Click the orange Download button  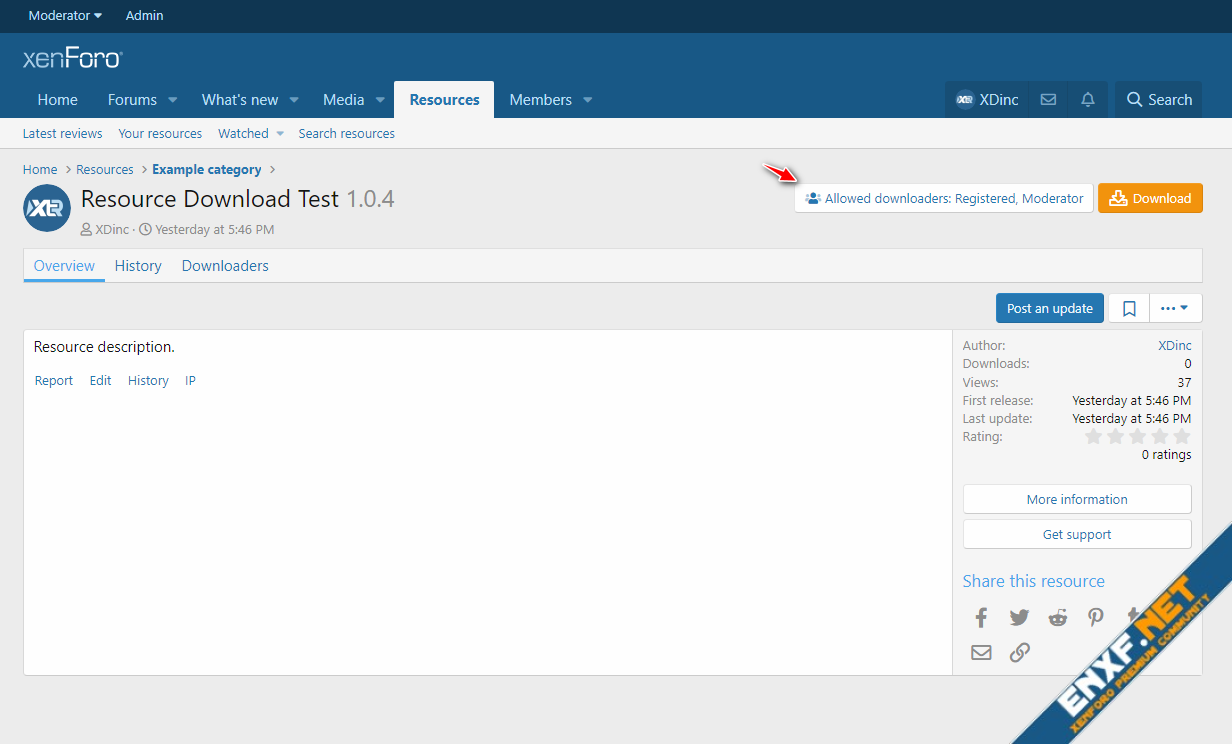(x=1150, y=198)
